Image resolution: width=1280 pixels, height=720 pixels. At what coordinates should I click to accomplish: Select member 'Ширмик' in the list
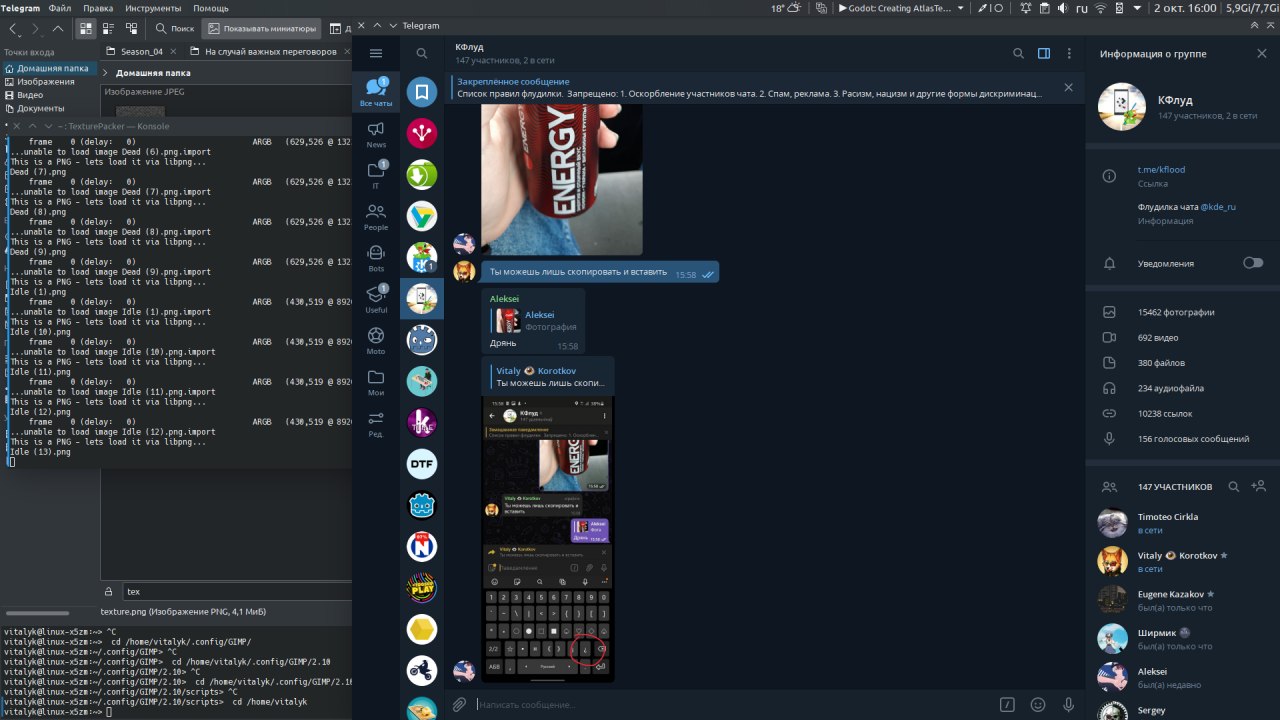(x=1182, y=638)
